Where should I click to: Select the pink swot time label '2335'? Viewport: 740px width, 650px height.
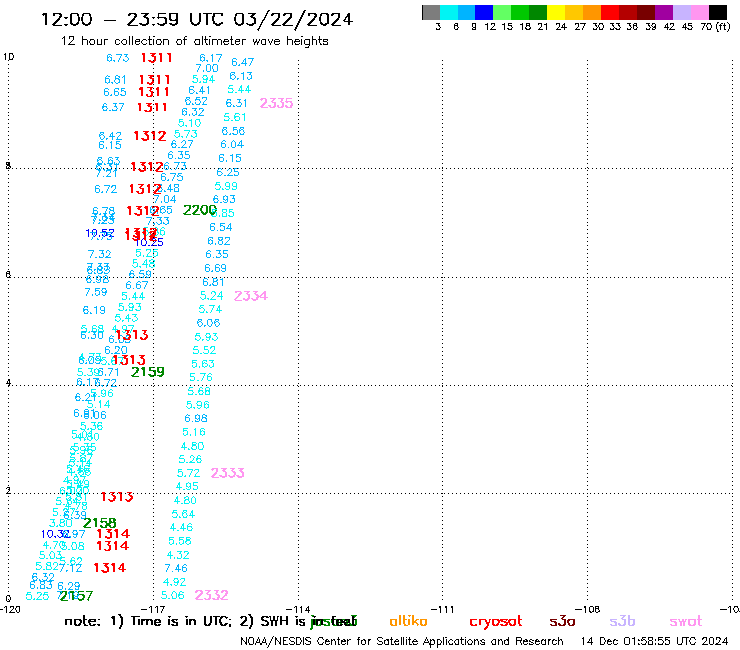click(x=277, y=103)
